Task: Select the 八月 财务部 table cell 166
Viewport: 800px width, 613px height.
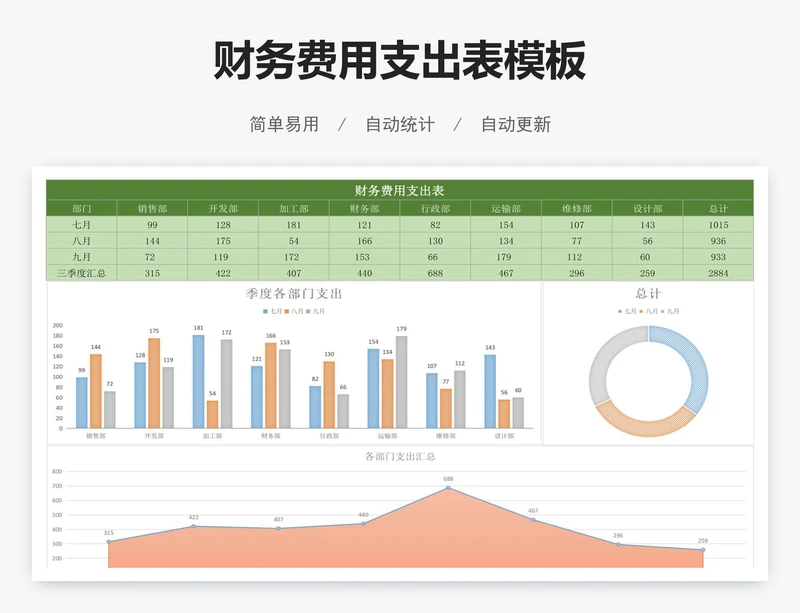Action: 364,241
